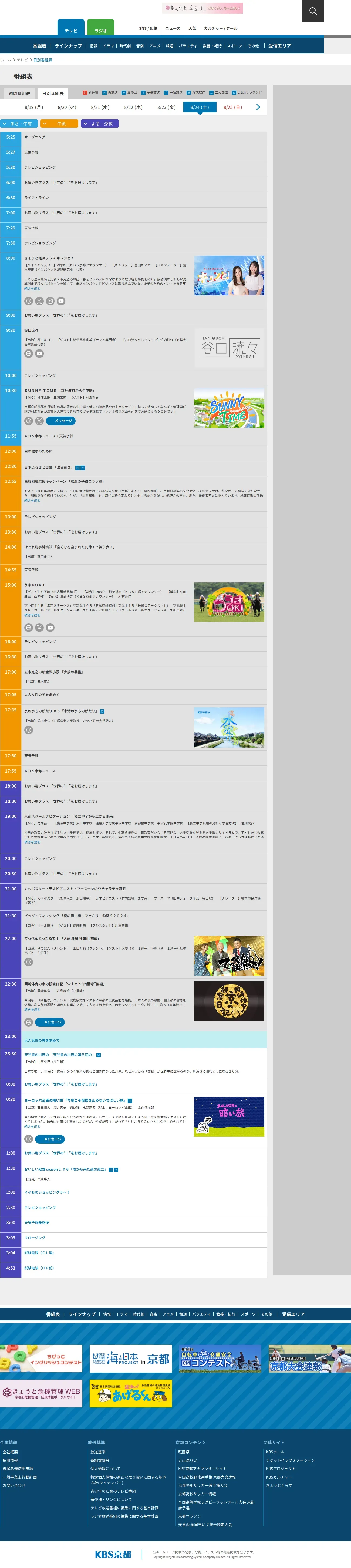Open the 天気 header menu item
The width and height of the screenshot is (351, 1568).
pyautogui.click(x=192, y=28)
